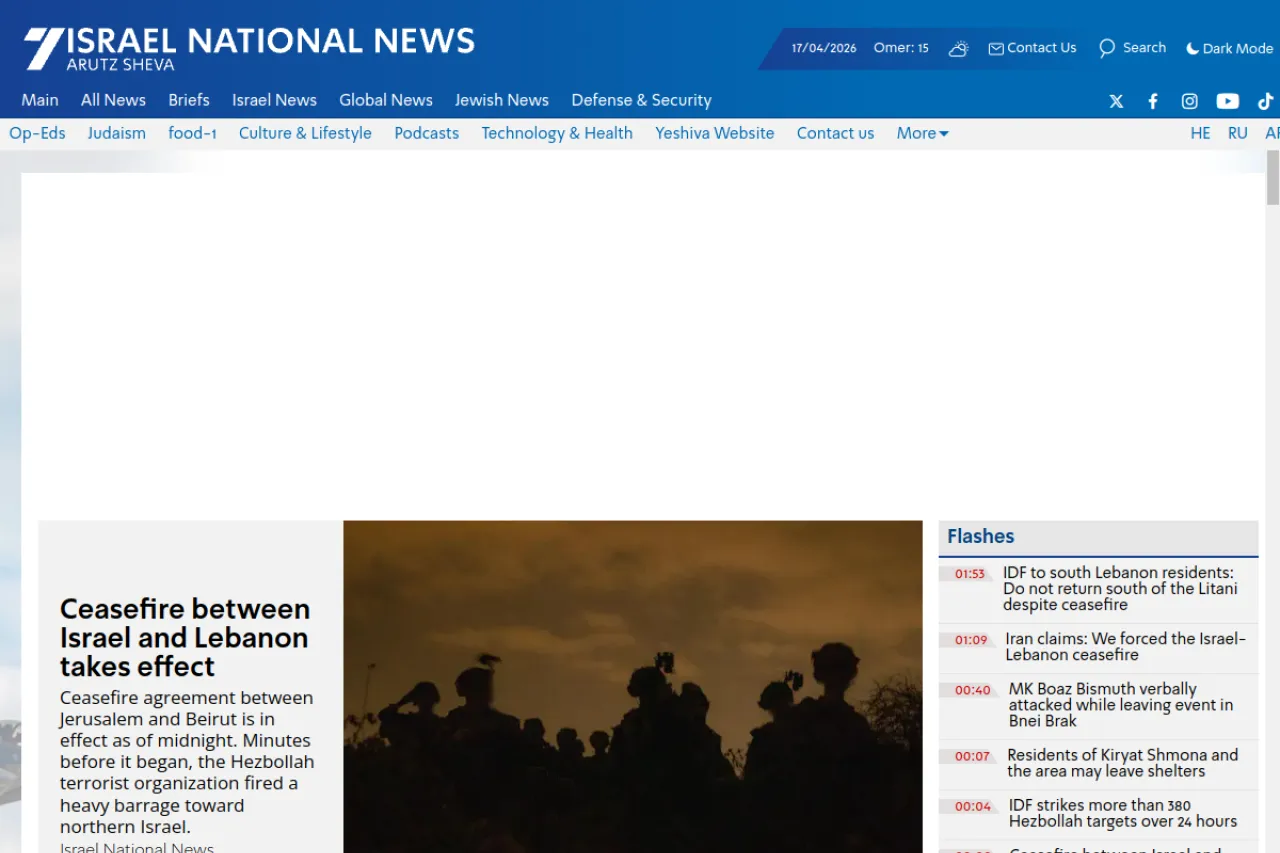Image resolution: width=1280 pixels, height=853 pixels.
Task: Click the 01:53 flash timestamp
Action: coord(969,574)
